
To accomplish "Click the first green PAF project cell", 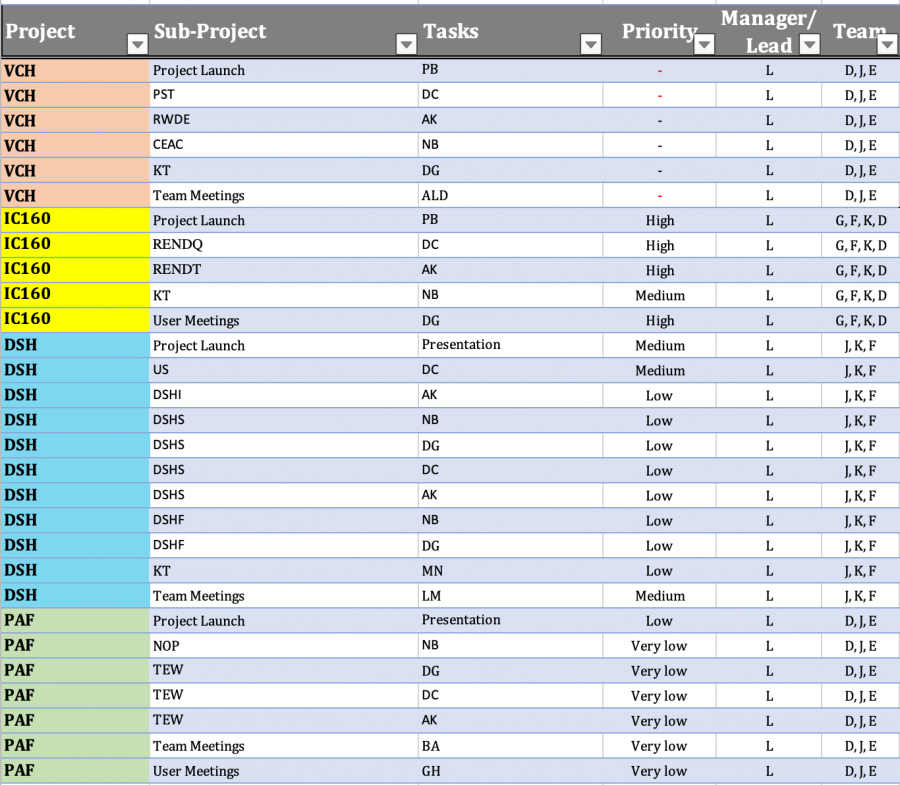I will (x=75, y=621).
